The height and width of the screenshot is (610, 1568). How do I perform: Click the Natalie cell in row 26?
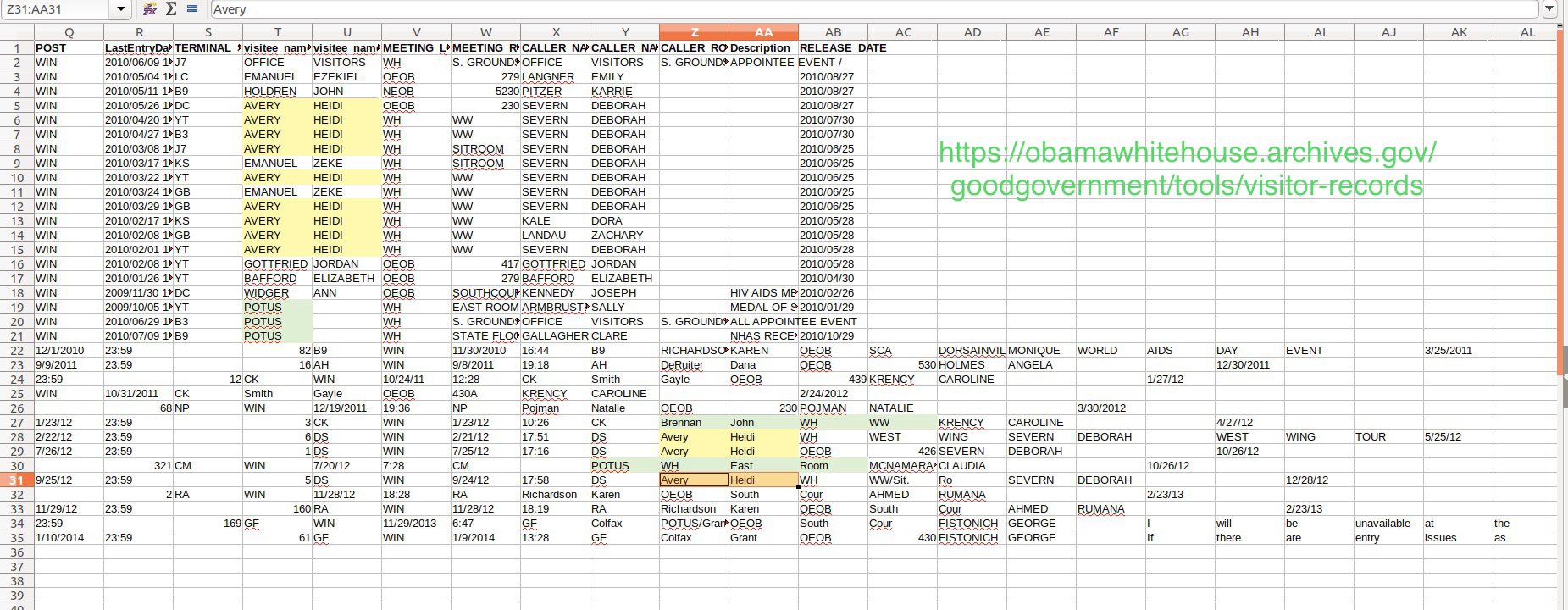[x=624, y=408]
